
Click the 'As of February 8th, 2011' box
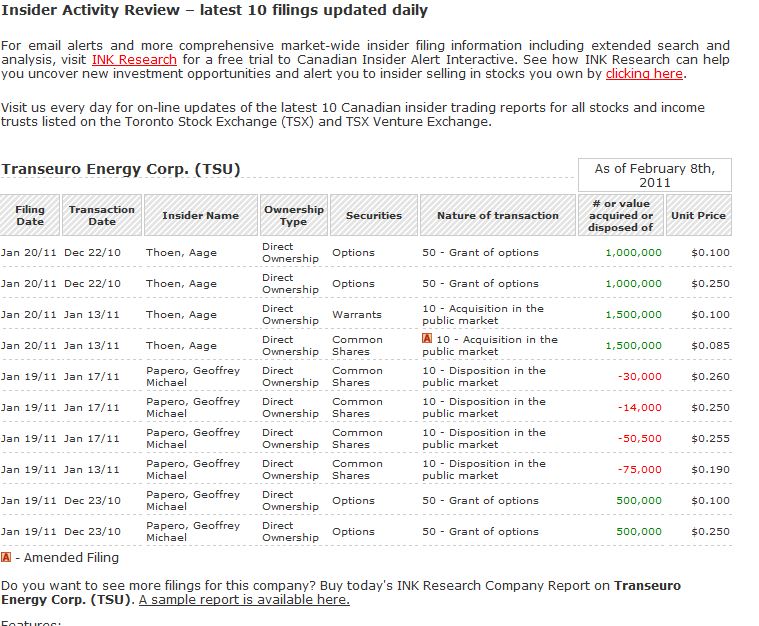coord(654,176)
